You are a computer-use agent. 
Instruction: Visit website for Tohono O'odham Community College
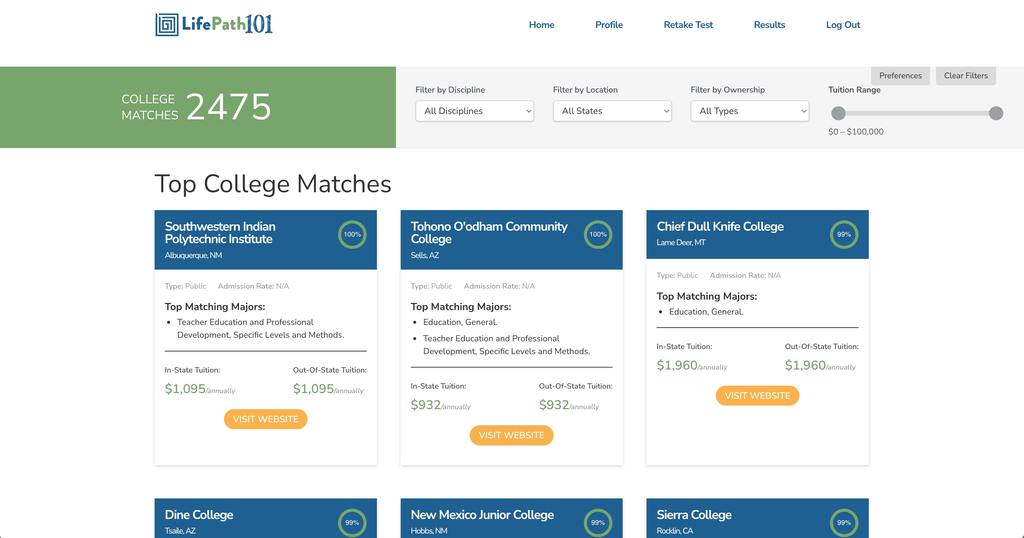[x=511, y=435]
